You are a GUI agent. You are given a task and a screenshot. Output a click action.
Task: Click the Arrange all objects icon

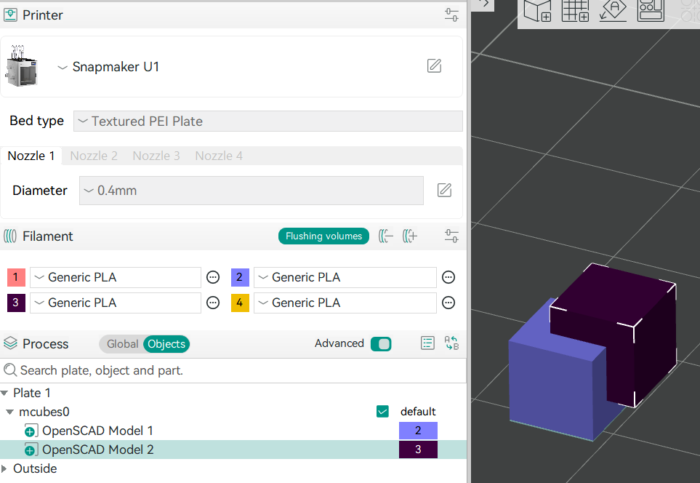click(651, 11)
